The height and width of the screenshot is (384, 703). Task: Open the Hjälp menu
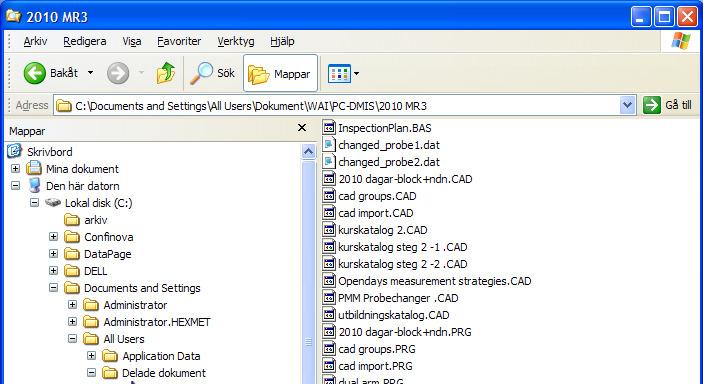click(282, 41)
